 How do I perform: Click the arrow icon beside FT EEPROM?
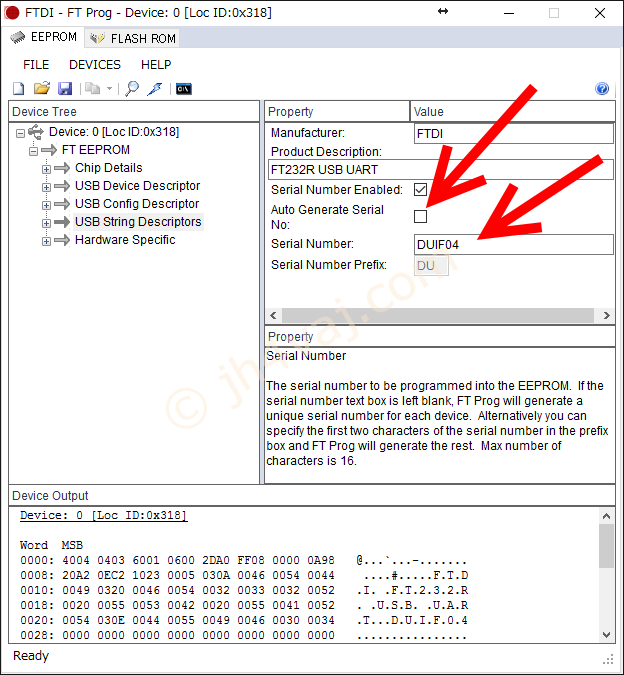click(49, 150)
